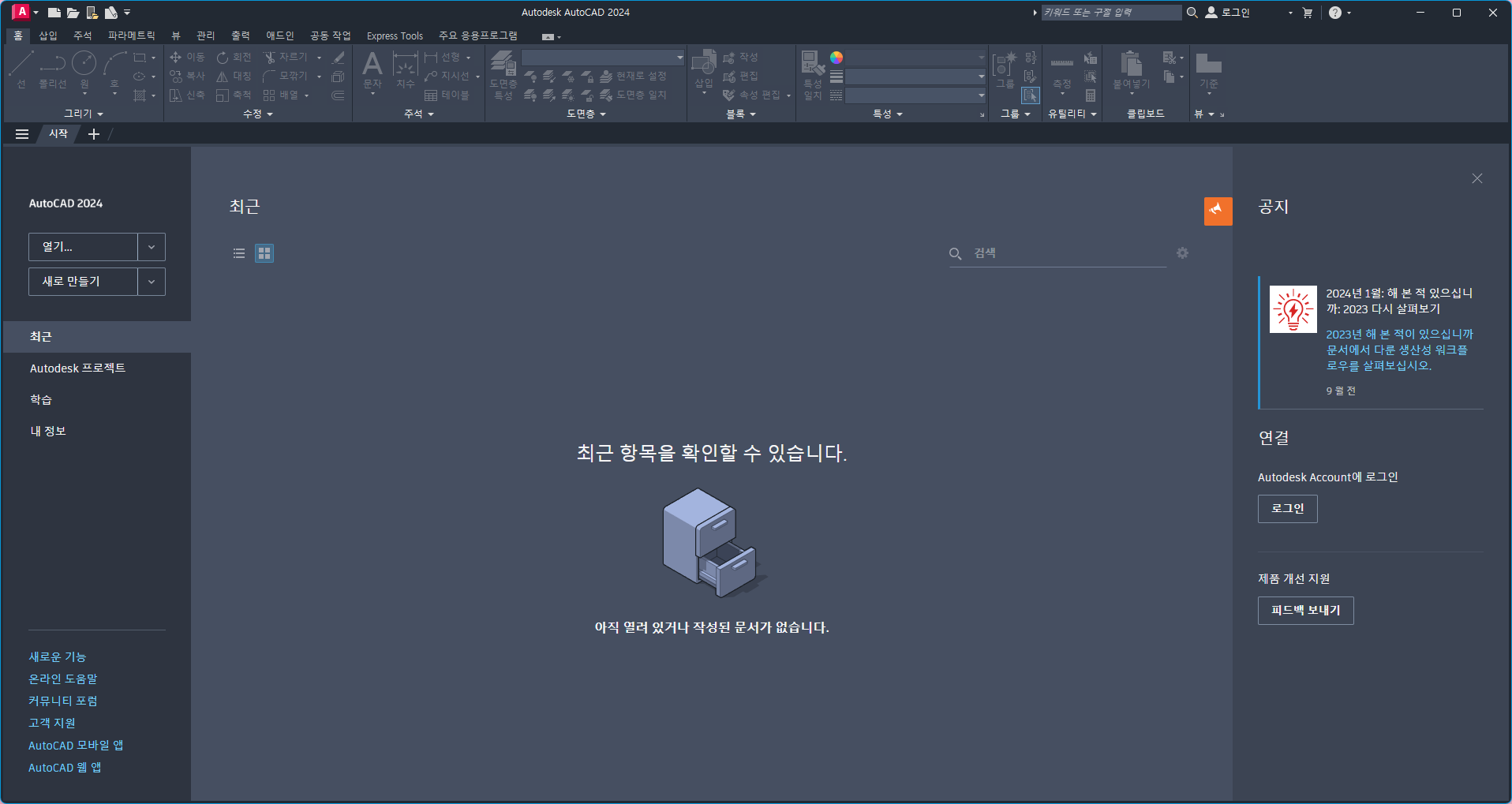Click the Move (이동) tool
The height and width of the screenshot is (804, 1512).
click(187, 57)
